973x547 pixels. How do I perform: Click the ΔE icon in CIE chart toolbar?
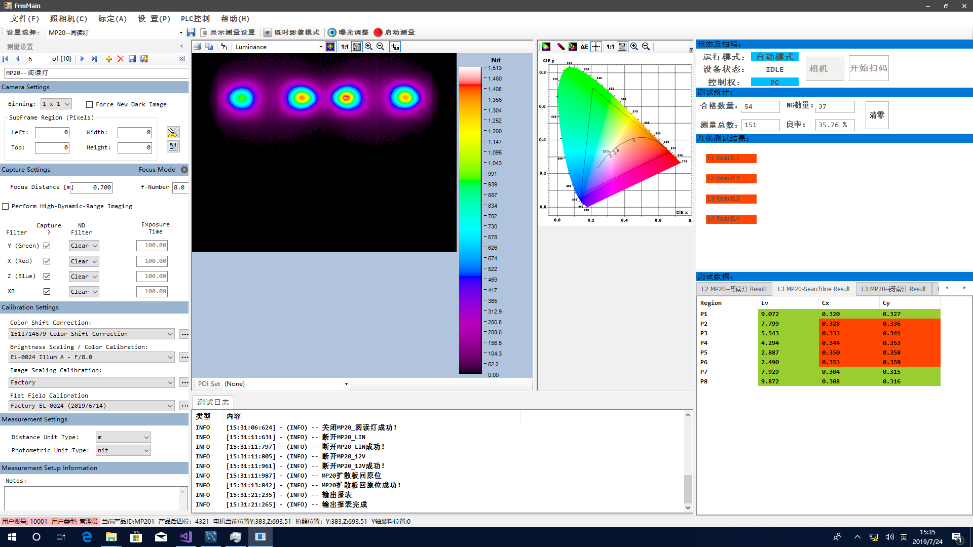click(x=584, y=47)
